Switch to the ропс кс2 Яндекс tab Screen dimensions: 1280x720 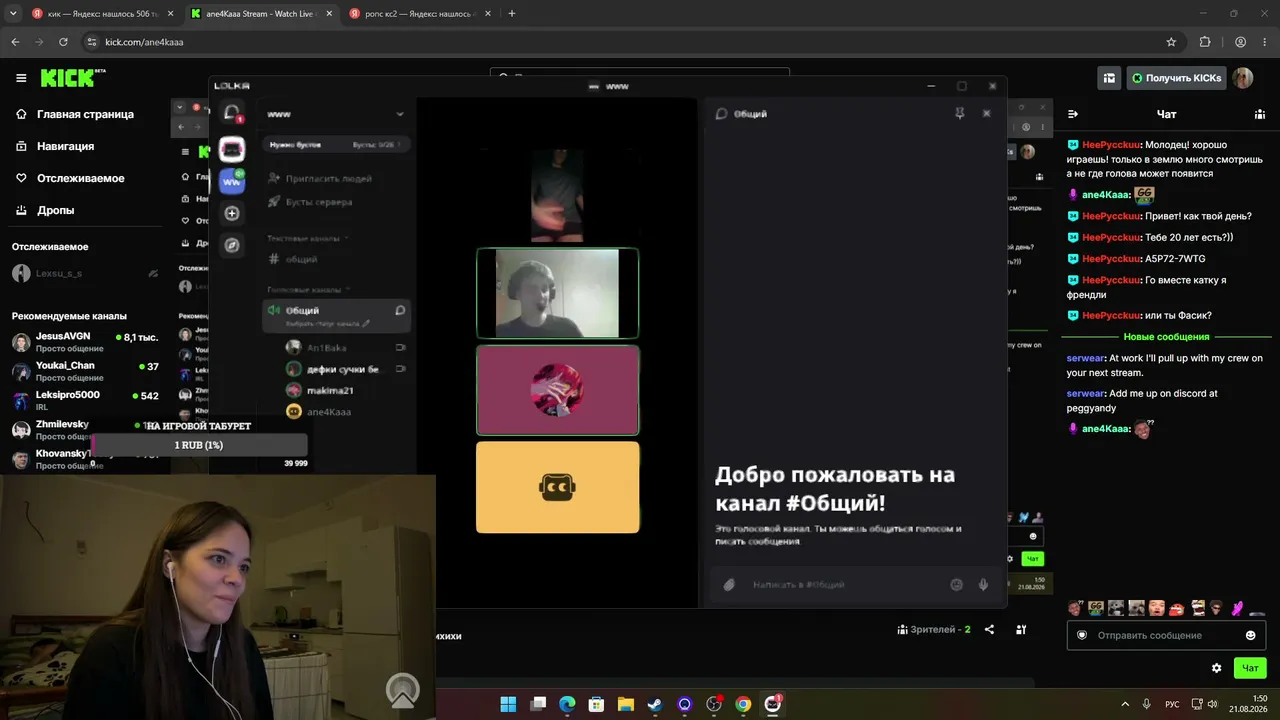pos(420,14)
